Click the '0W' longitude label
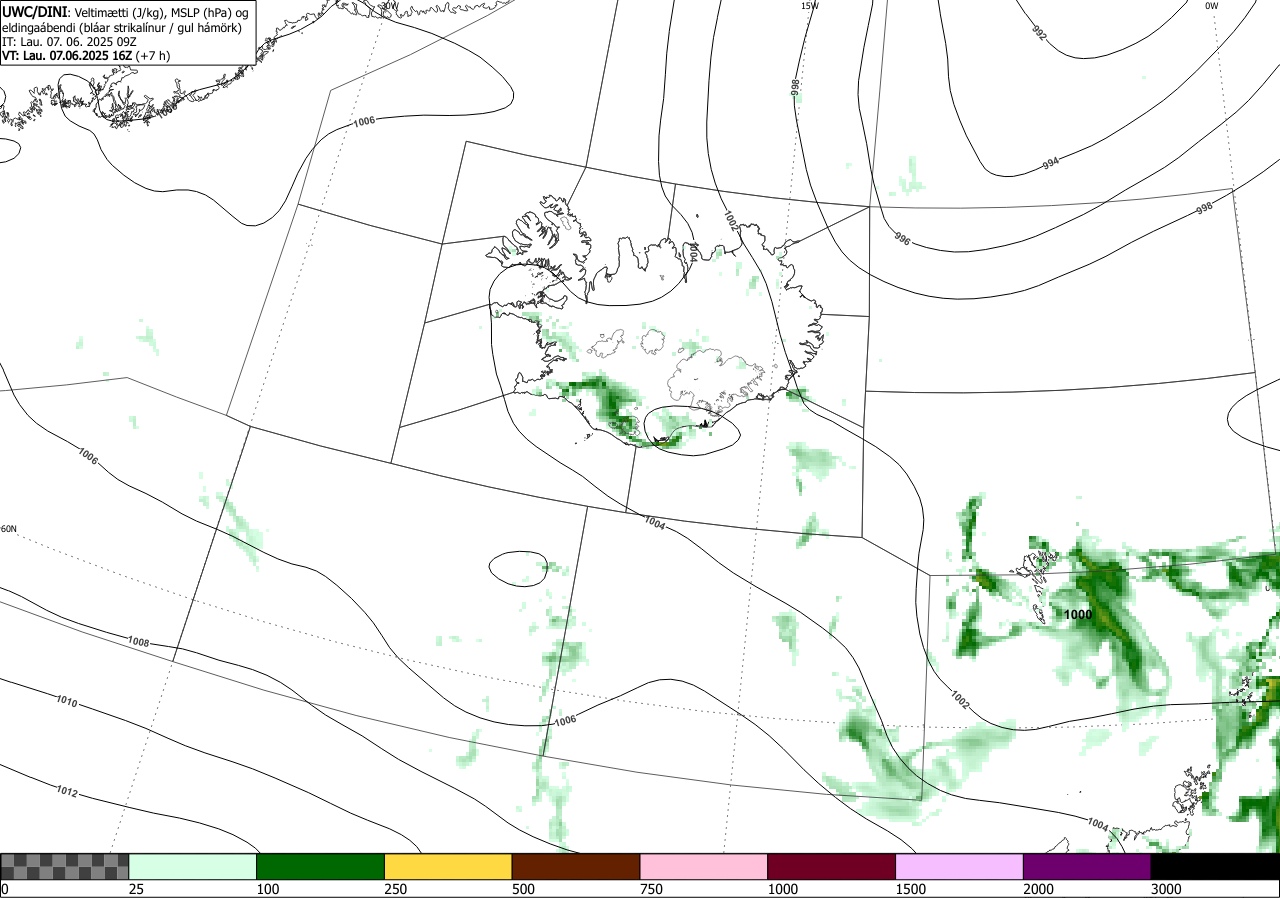Screen dimensions: 1280x898 [1212, 5]
